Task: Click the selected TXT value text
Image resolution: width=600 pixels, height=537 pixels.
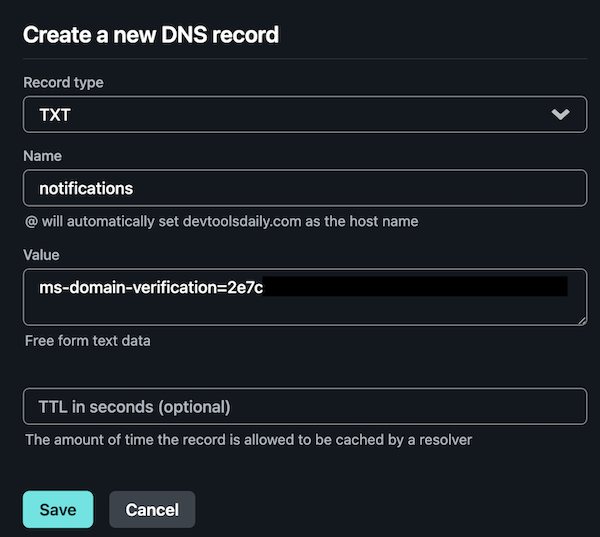Action: 55,114
